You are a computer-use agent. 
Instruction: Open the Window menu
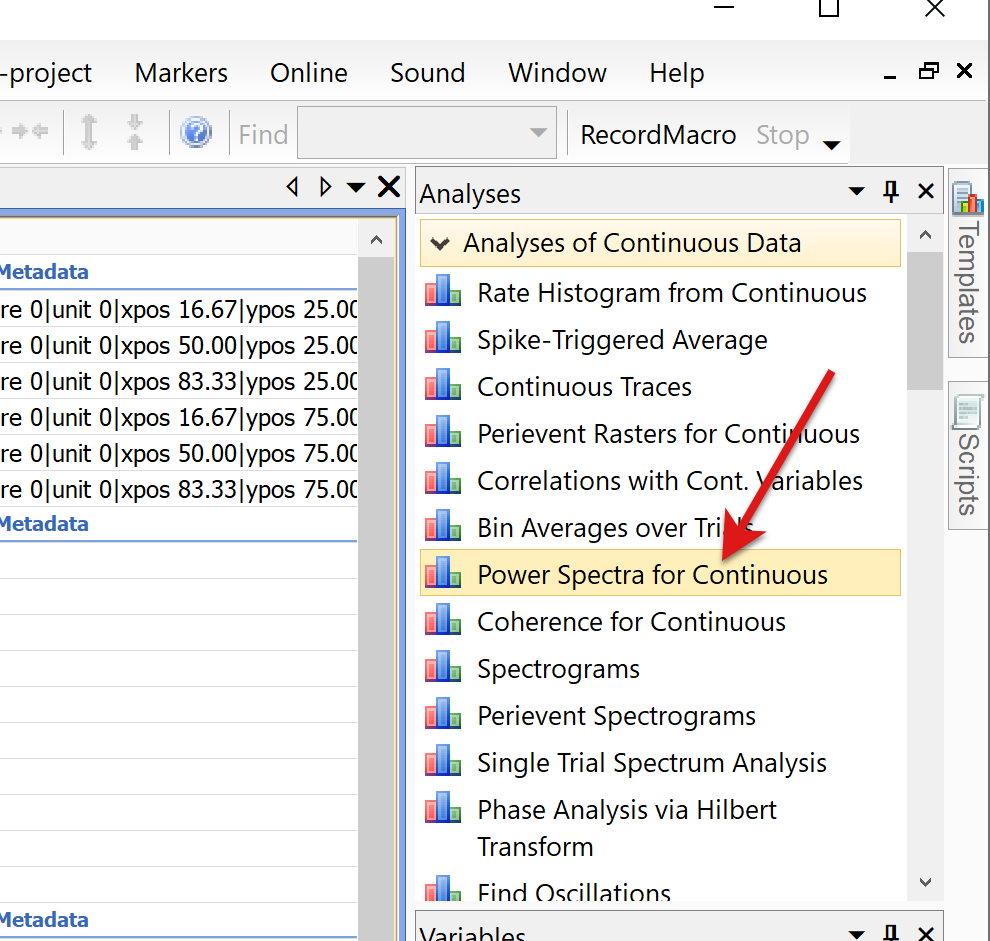coord(558,73)
